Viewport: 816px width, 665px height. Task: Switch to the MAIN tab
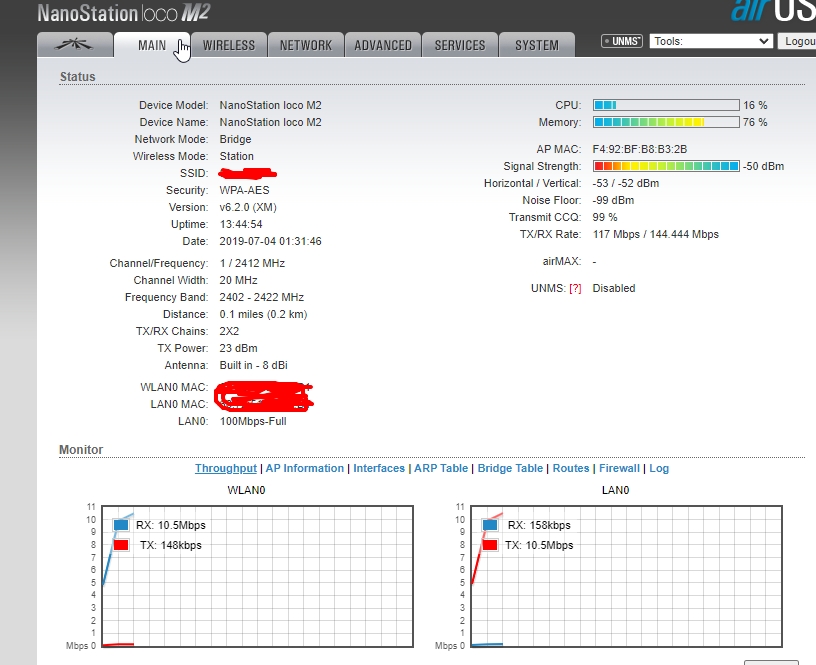coord(152,45)
